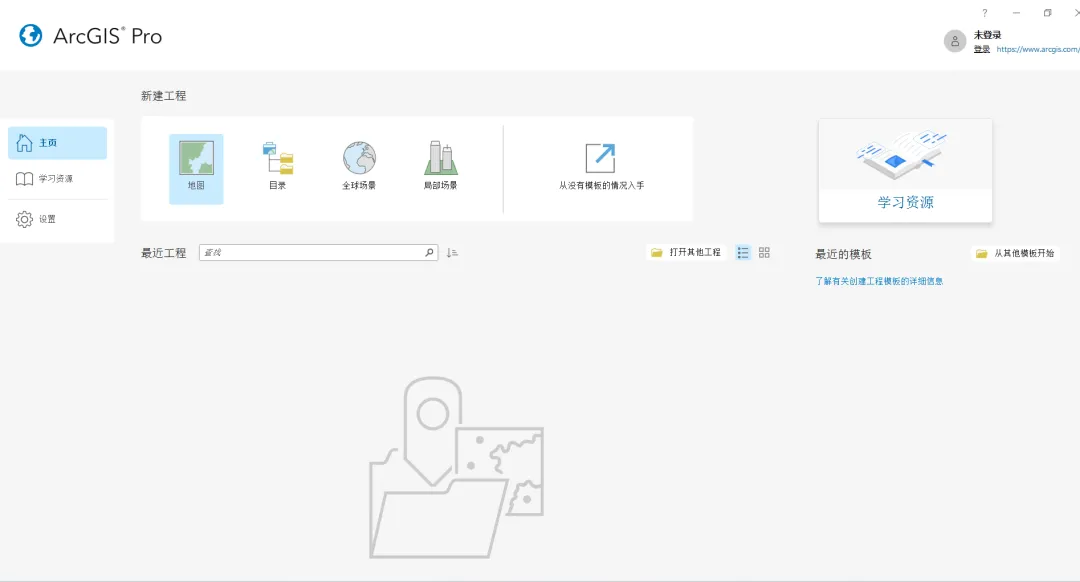Image resolution: width=1080 pixels, height=582 pixels.
Task: Create a new Map (地图) project
Action: [x=196, y=169]
